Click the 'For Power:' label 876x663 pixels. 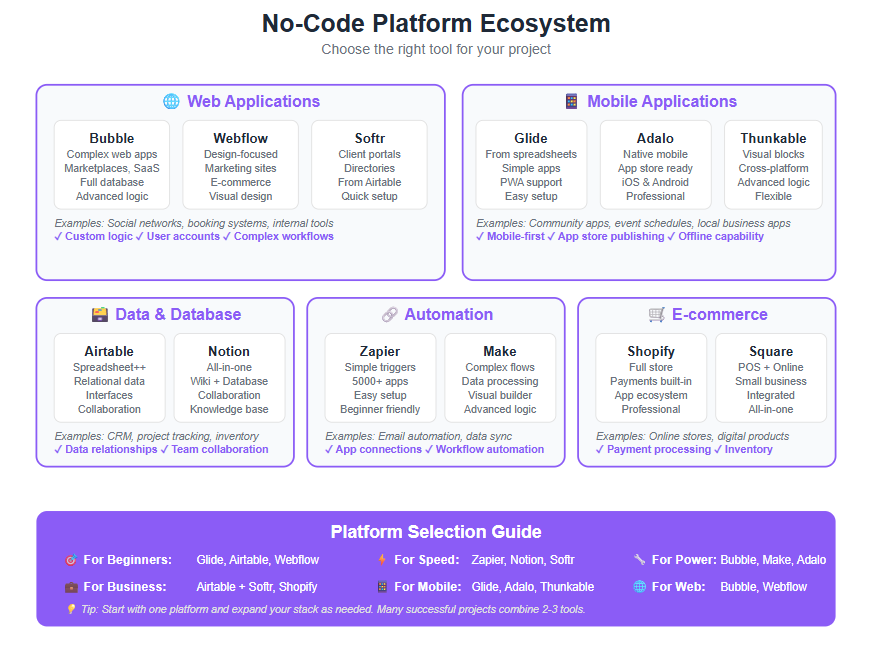(x=684, y=560)
